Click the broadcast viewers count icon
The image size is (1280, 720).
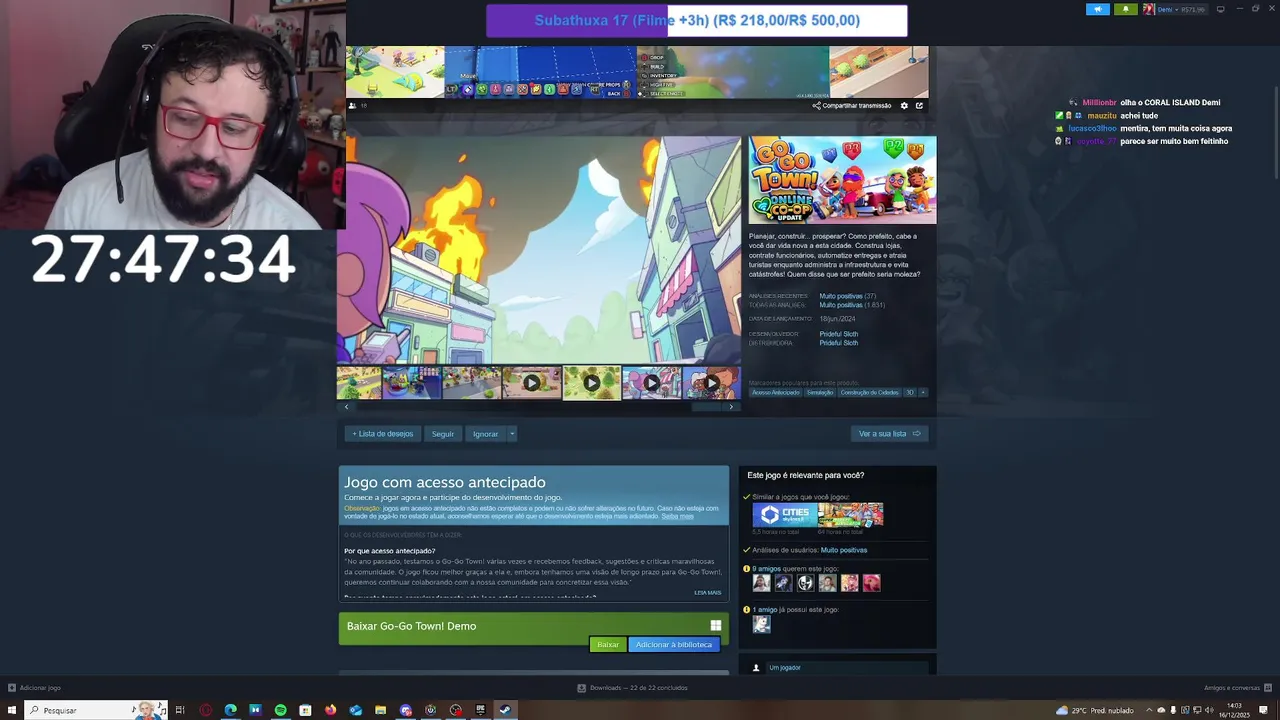pos(352,105)
